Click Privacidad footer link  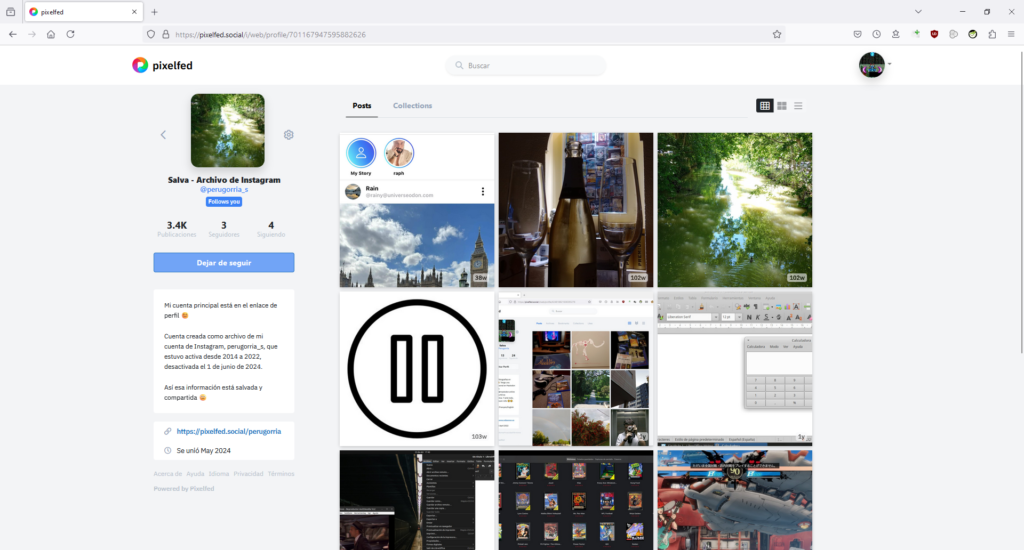(248, 474)
